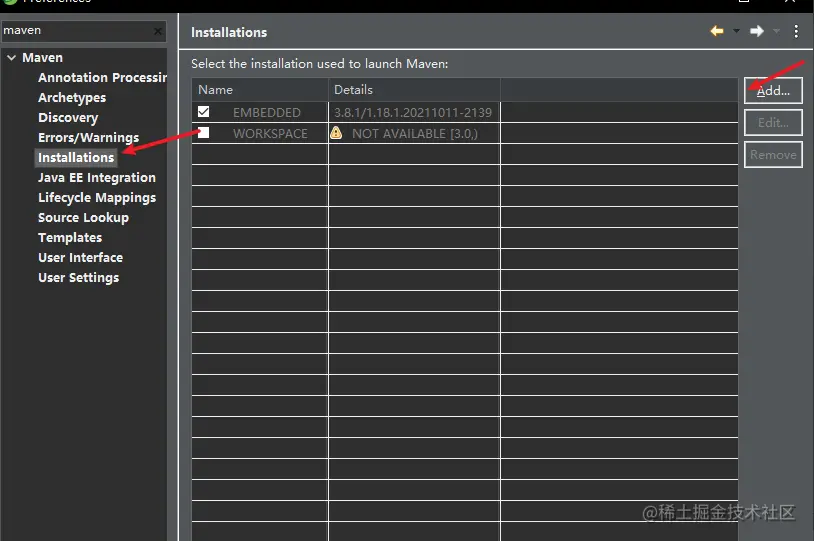Collapse the Maven tree node
This screenshot has height=541, width=814.
(11, 58)
